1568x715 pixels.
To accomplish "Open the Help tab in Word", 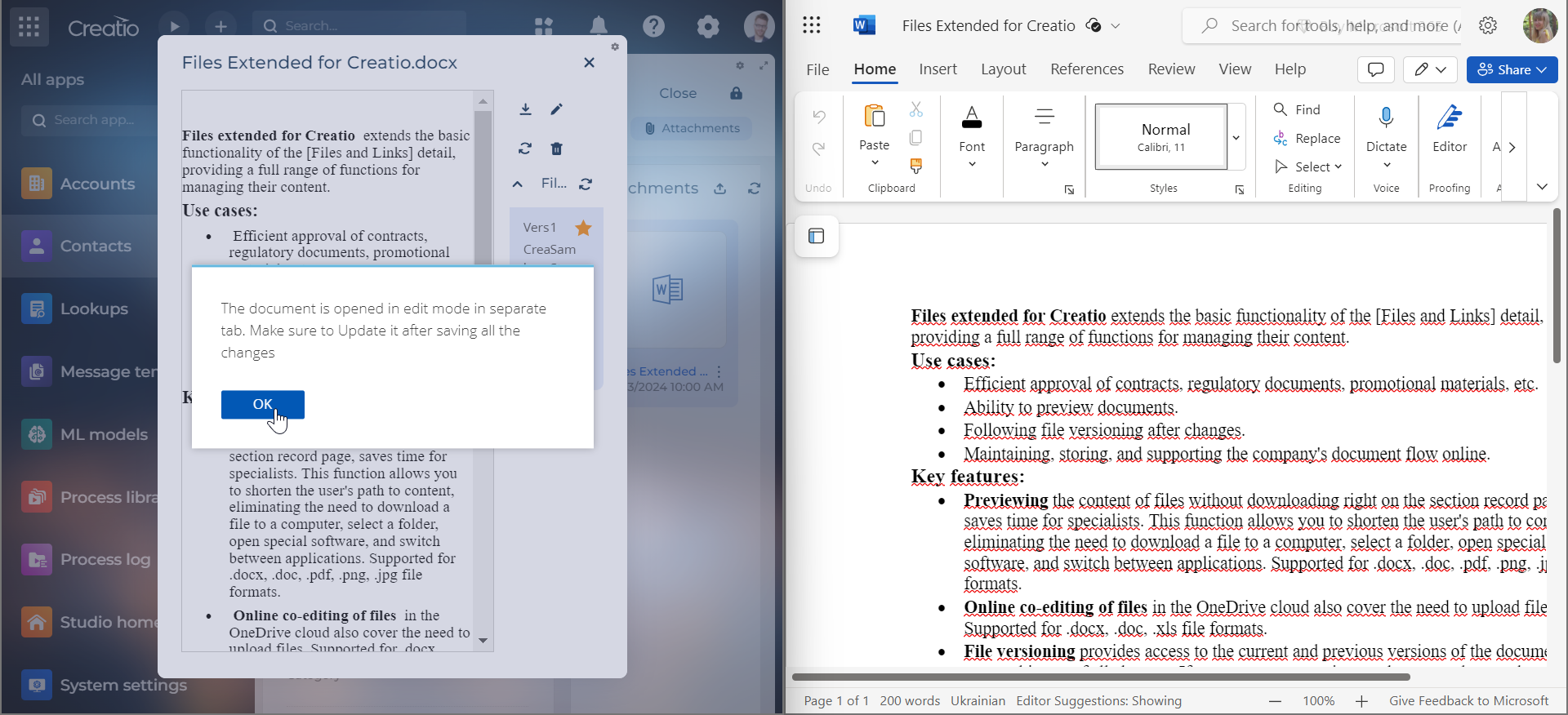I will pos(1290,69).
